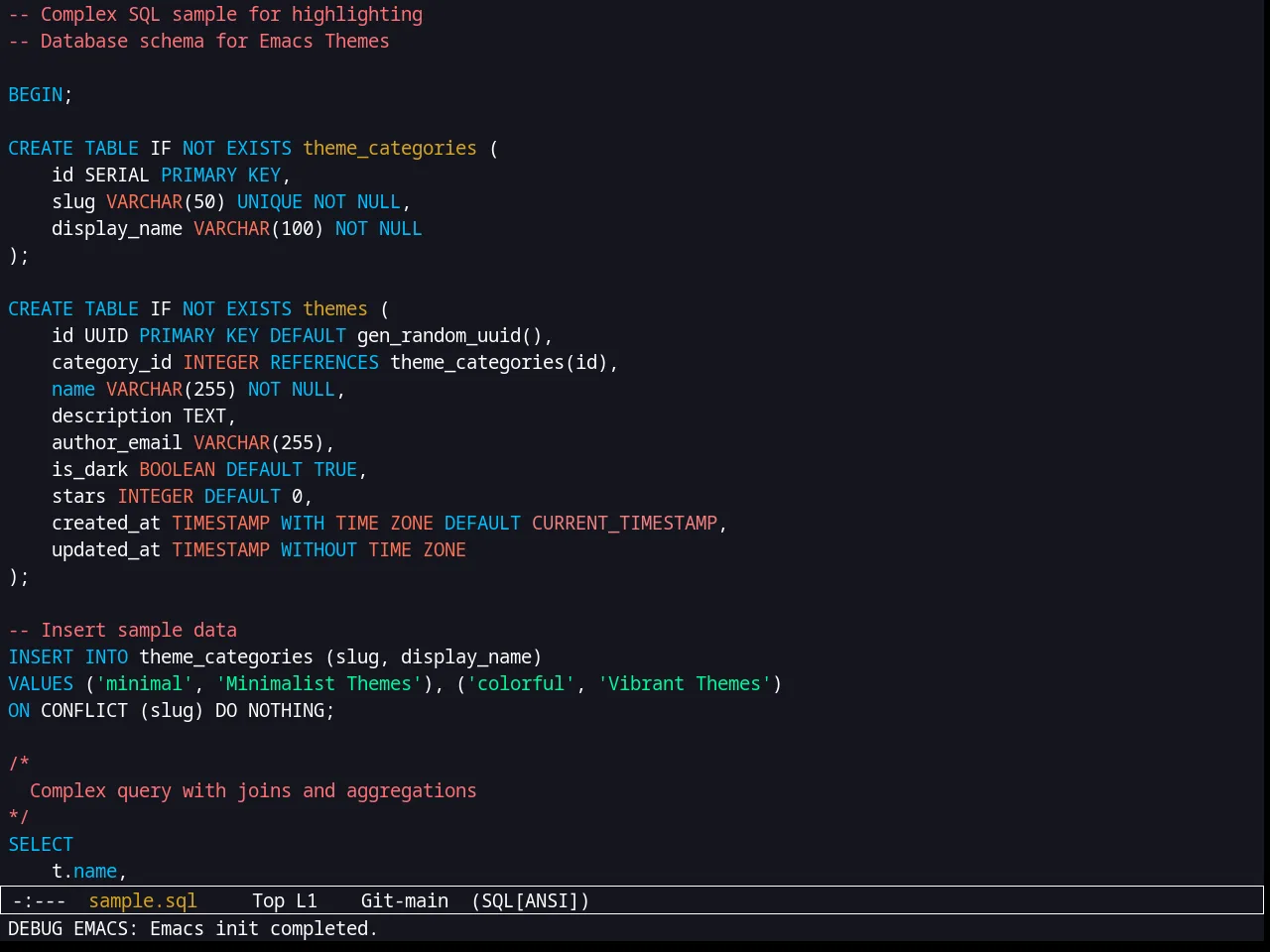Click the category_id column name
This screenshot has height=952, width=1270.
[x=112, y=362]
